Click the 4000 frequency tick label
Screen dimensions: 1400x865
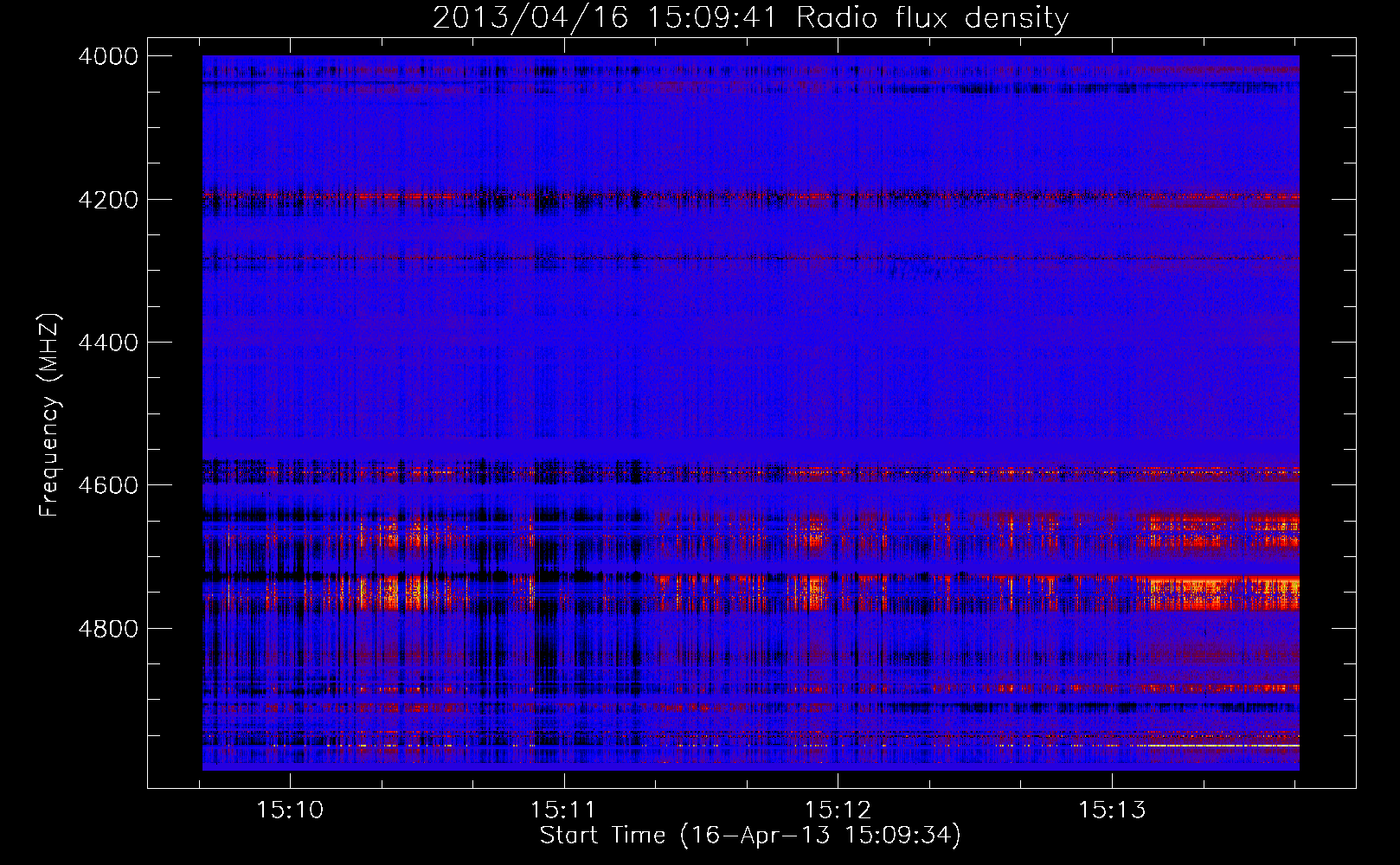[108, 56]
